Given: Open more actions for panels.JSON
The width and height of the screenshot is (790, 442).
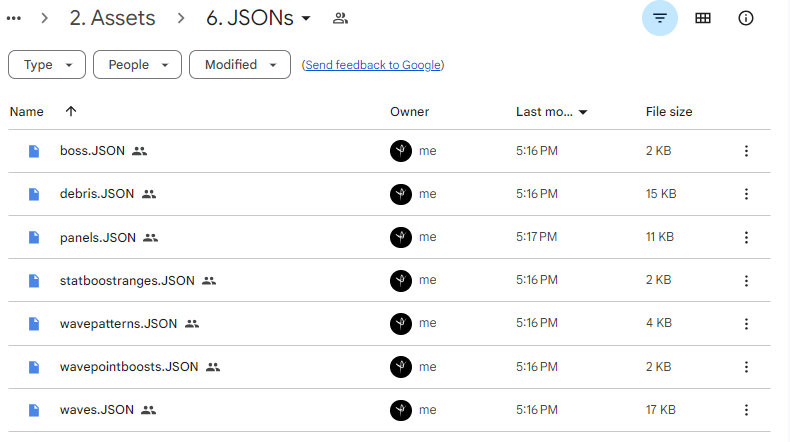Looking at the screenshot, I should coord(746,237).
